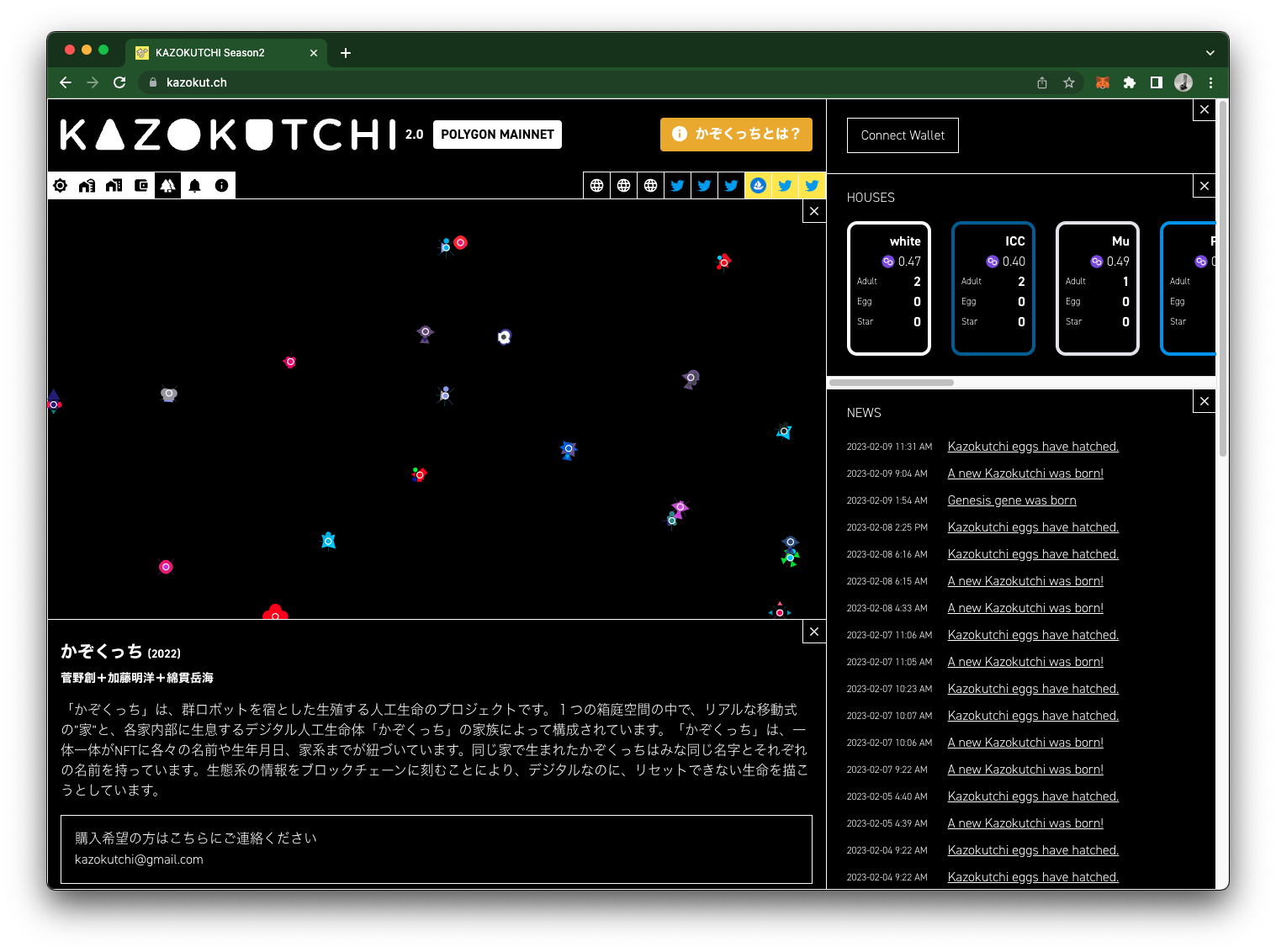The width and height of the screenshot is (1276, 952).
Task: Expand the tab search chevron
Action: 1210,52
